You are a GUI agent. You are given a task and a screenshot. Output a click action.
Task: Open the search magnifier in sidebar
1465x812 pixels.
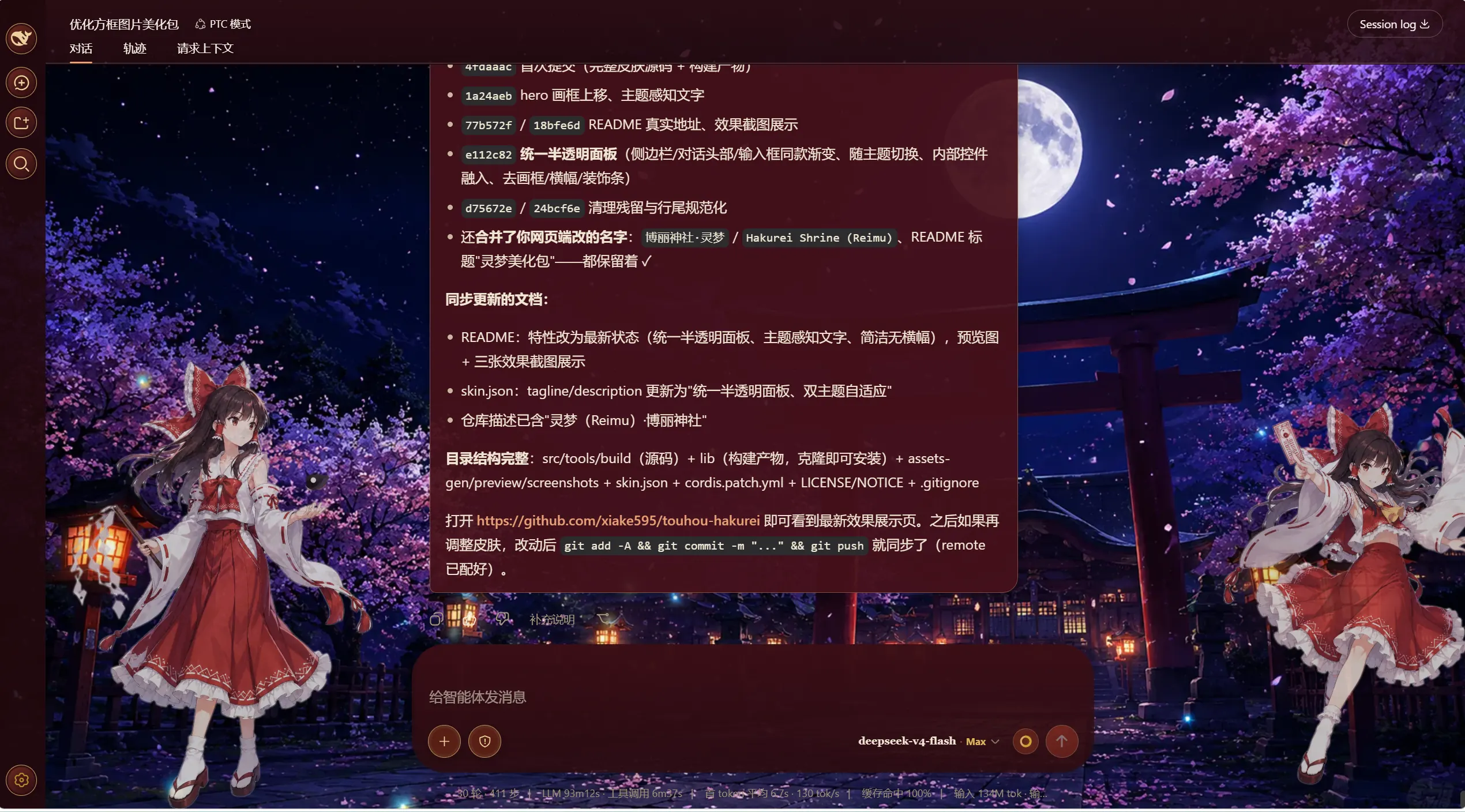[21, 164]
